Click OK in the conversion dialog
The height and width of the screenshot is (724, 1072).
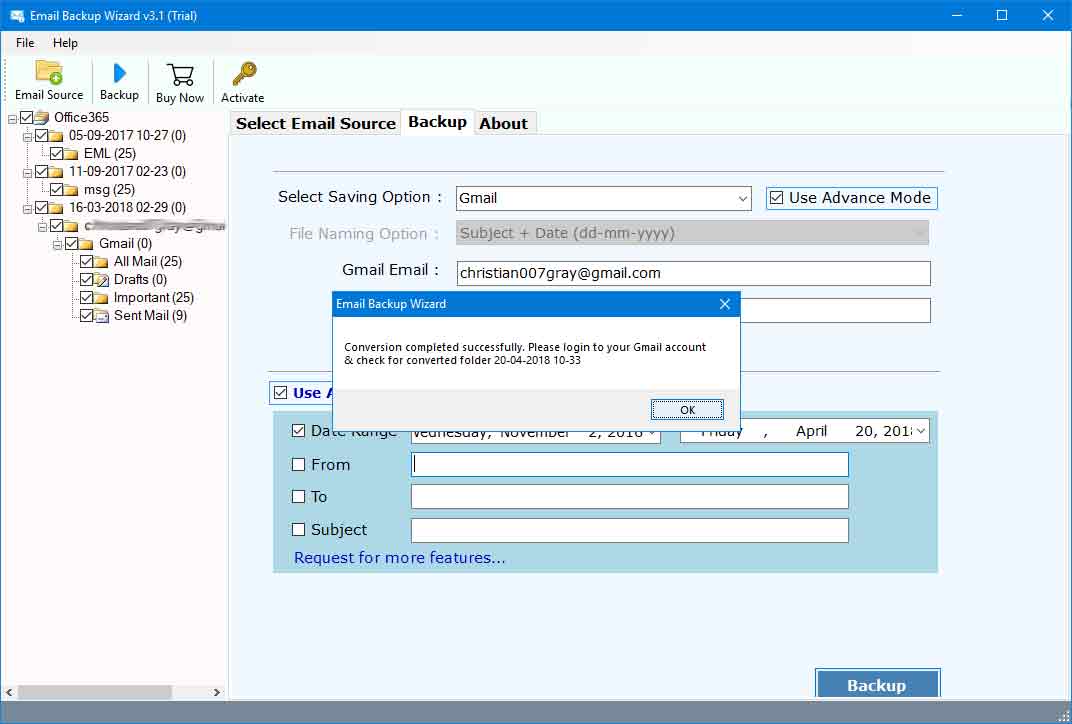click(687, 410)
